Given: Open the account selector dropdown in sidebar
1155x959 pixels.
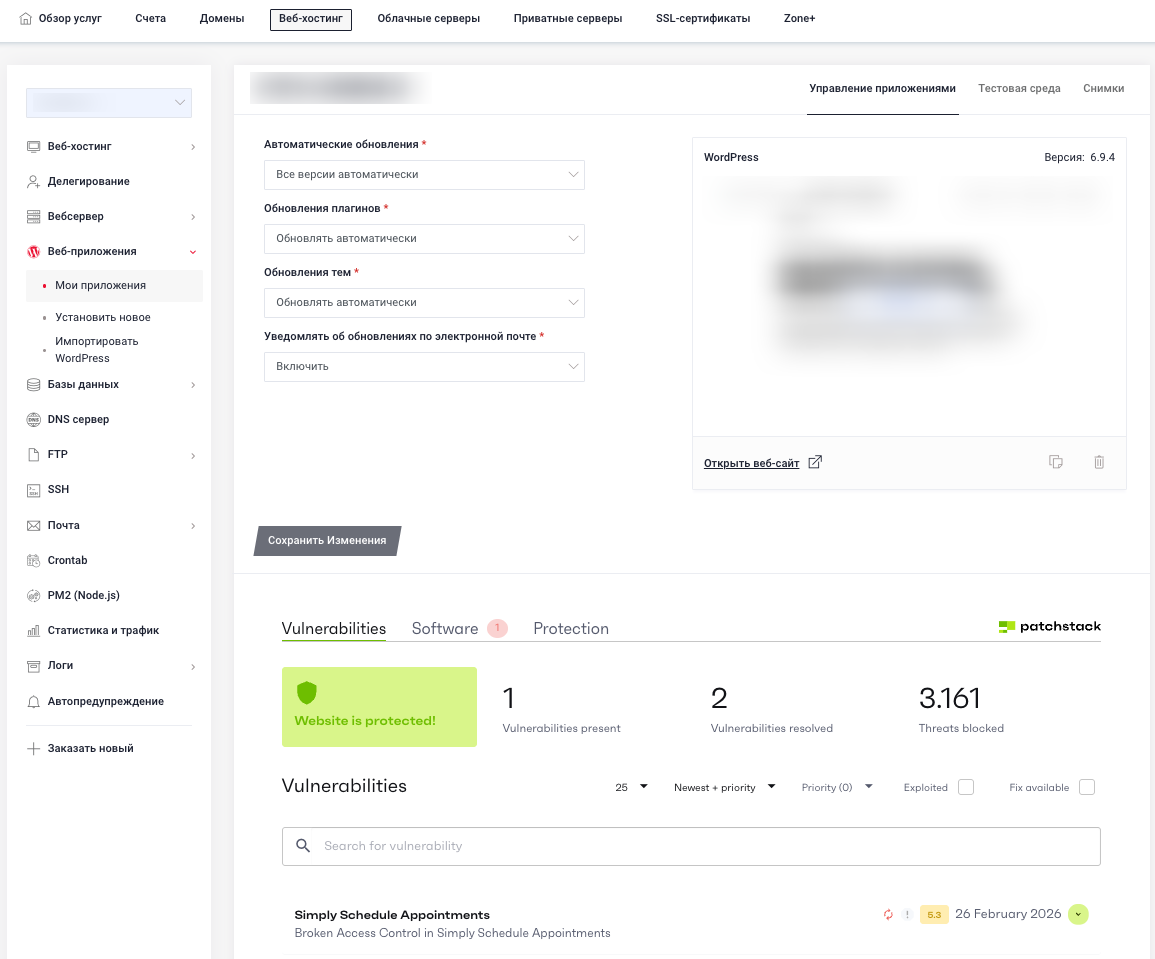Looking at the screenshot, I should (x=109, y=103).
